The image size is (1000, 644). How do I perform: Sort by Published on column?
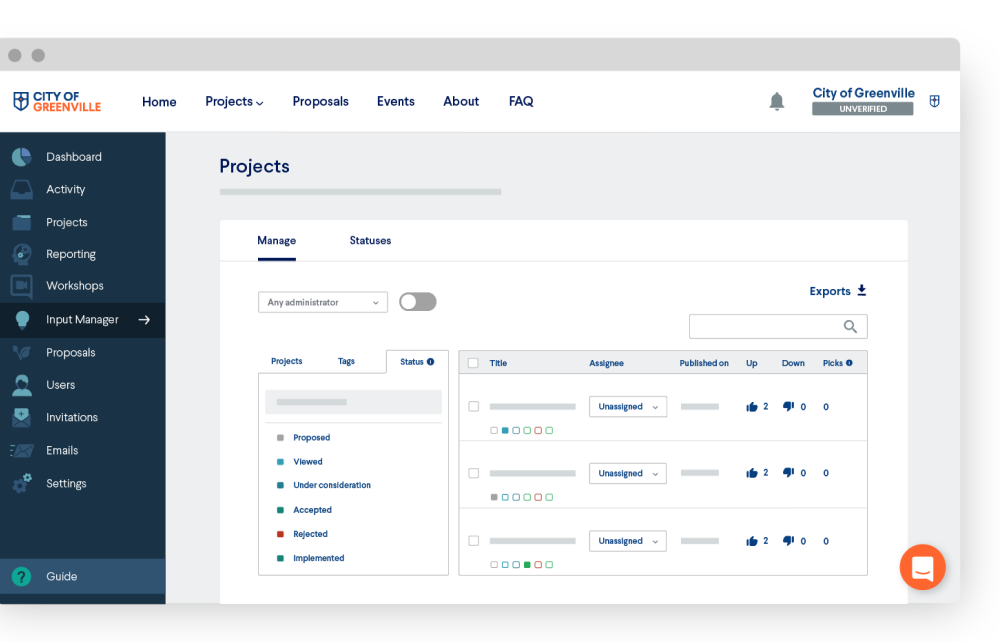[x=703, y=363]
